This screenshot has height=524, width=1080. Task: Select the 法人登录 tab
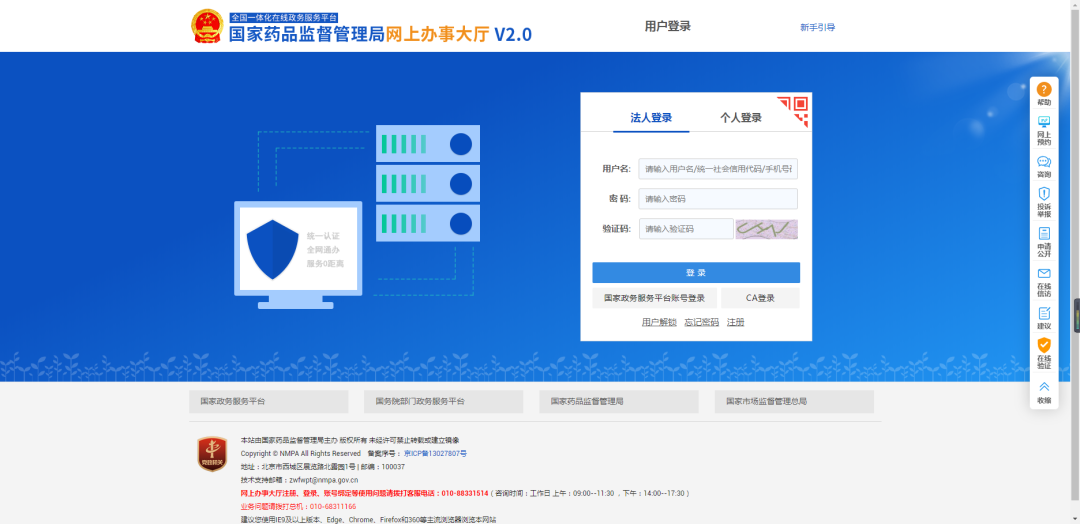(651, 118)
